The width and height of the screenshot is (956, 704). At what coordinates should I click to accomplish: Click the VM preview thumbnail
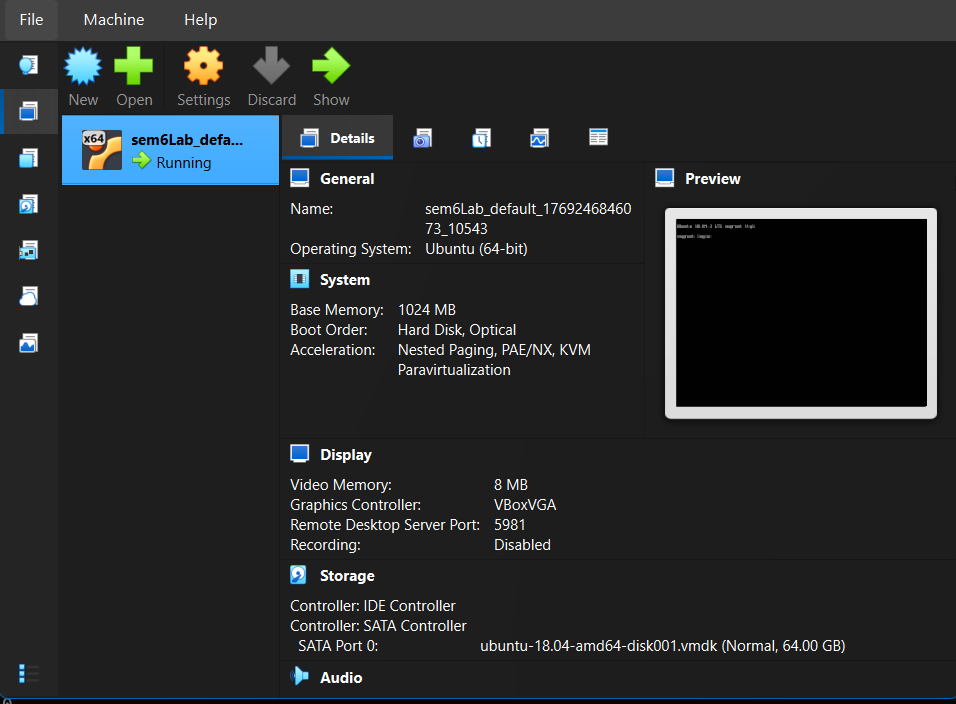tap(800, 313)
